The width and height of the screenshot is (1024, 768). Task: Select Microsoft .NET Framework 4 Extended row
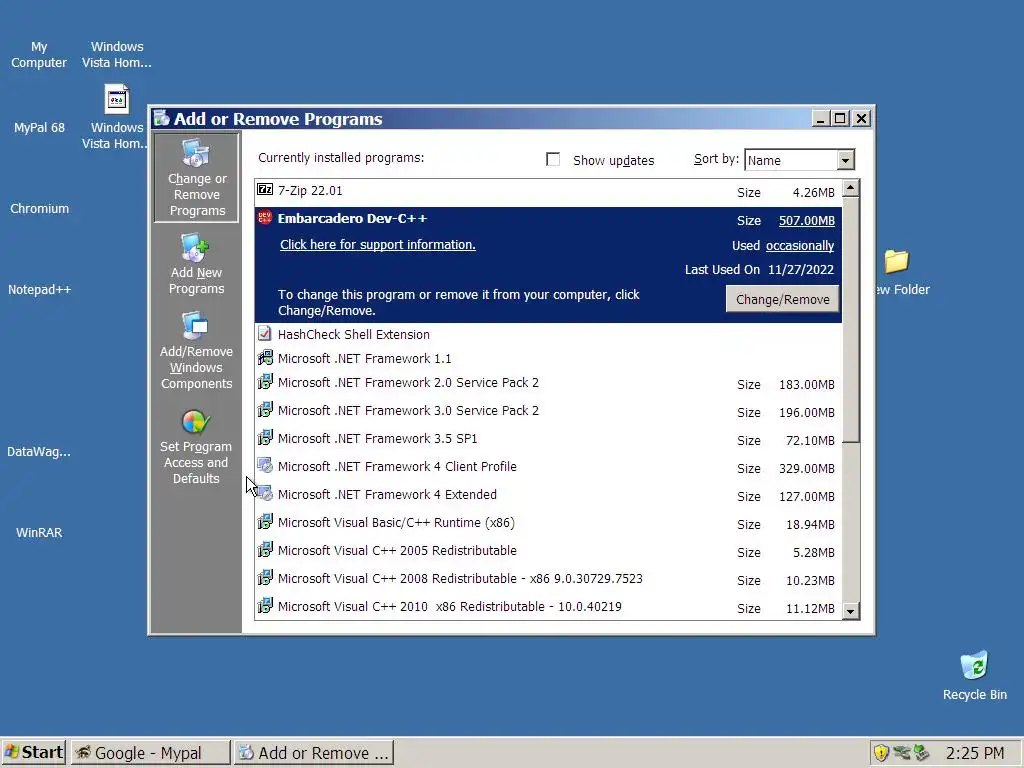548,495
